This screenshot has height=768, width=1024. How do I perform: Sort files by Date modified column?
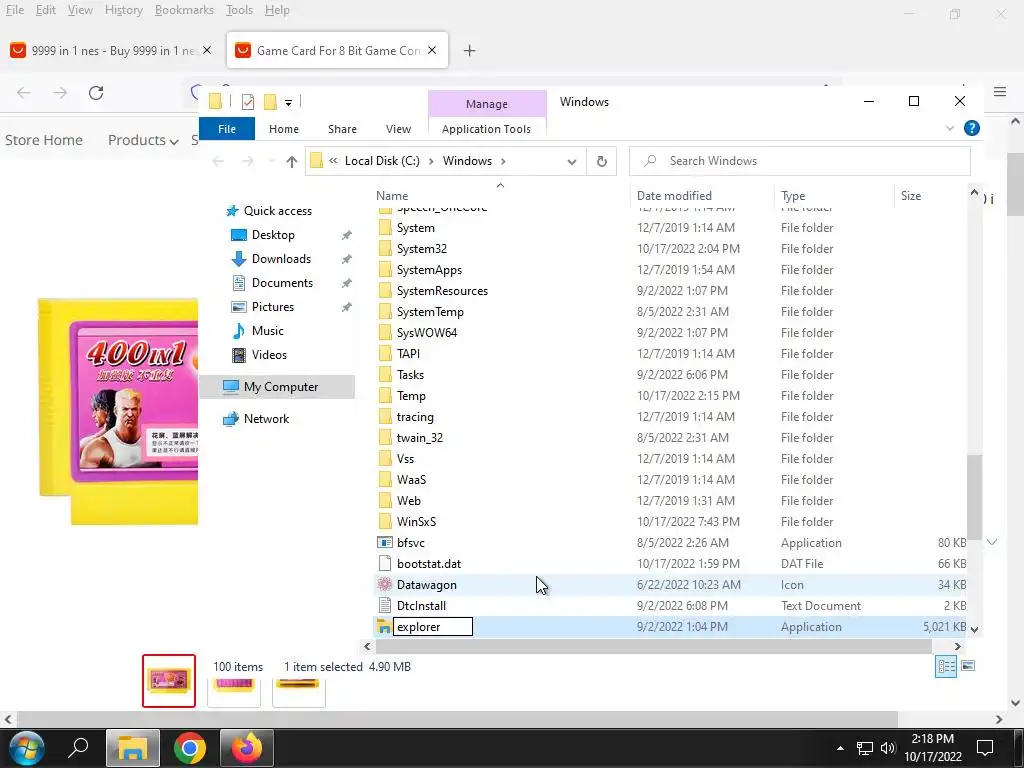674,196
